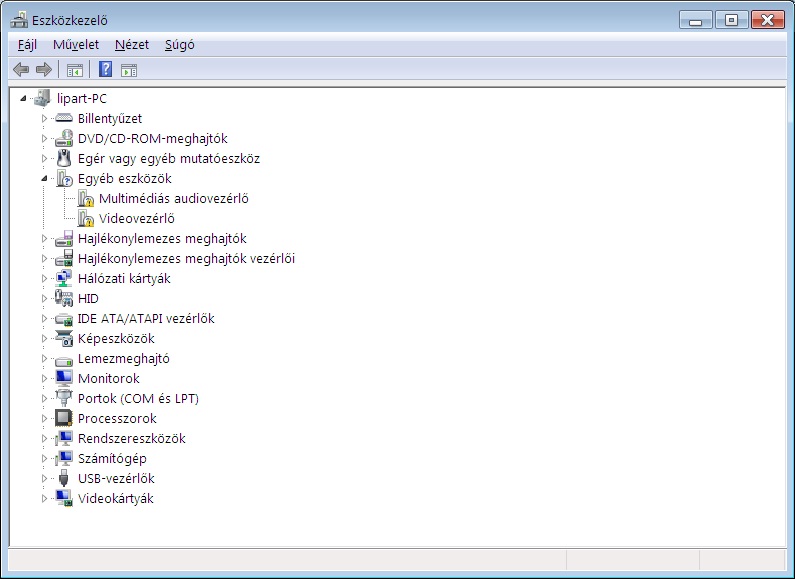The height and width of the screenshot is (579, 795).
Task: Click the show/hide console tree toolbar icon
Action: [75, 70]
